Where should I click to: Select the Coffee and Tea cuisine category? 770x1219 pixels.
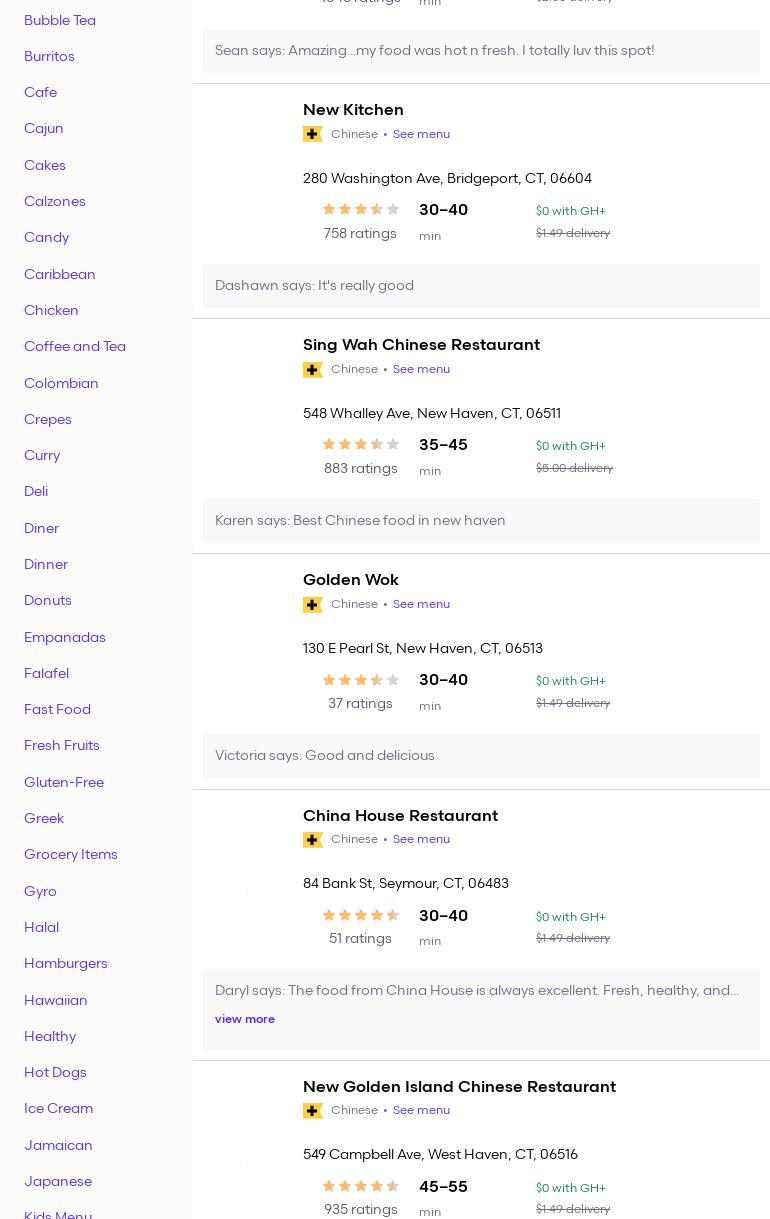pos(75,347)
